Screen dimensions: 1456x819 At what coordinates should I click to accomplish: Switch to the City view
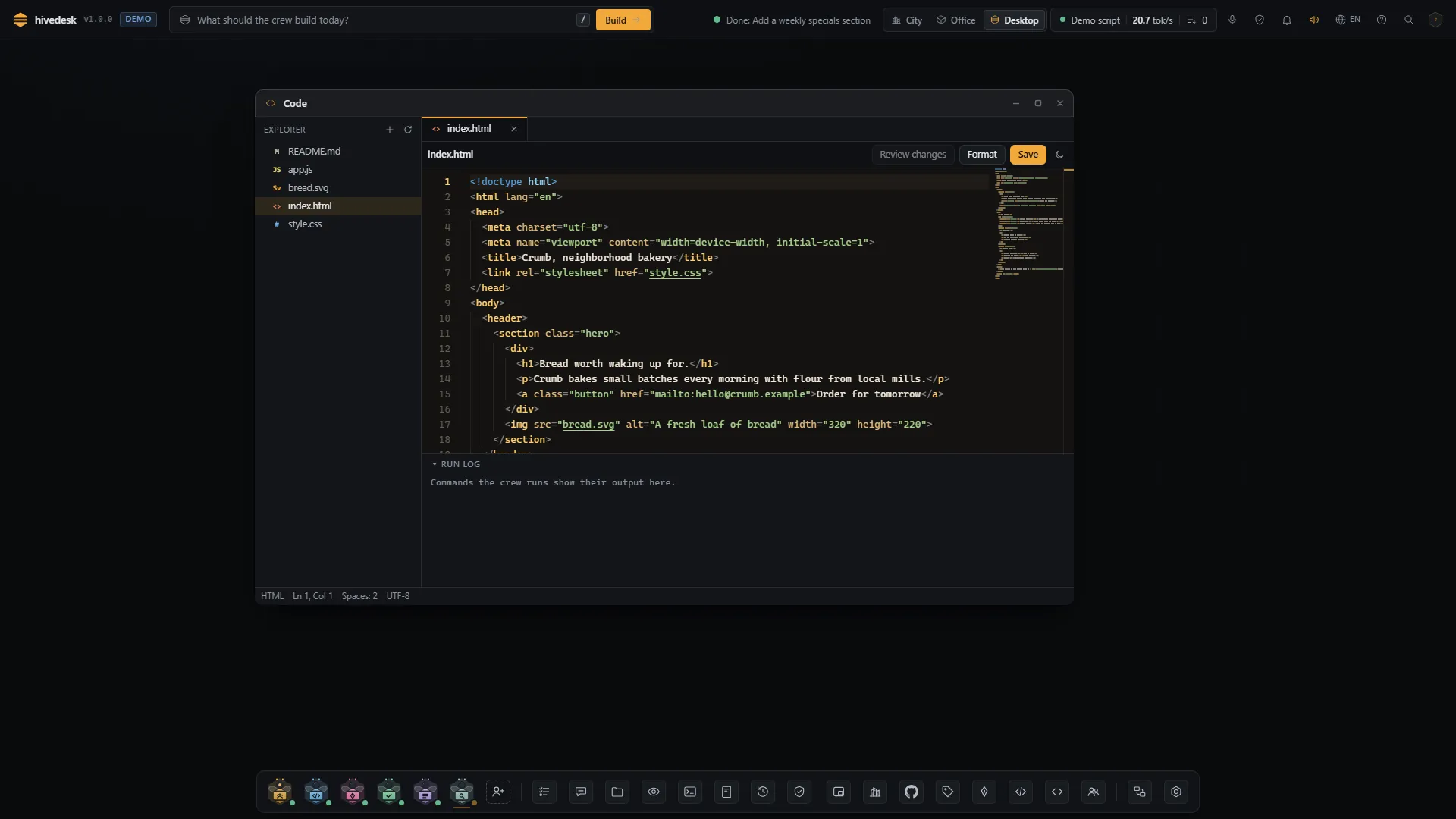[907, 20]
